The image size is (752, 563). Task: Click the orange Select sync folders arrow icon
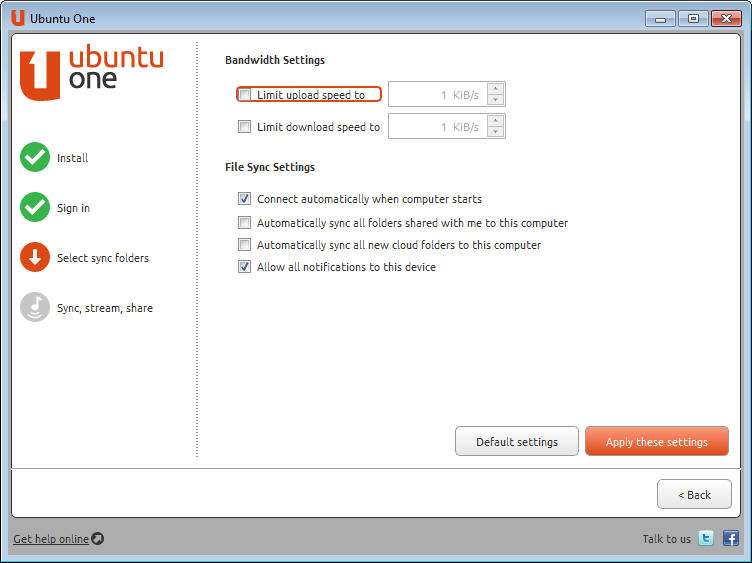(x=35, y=257)
